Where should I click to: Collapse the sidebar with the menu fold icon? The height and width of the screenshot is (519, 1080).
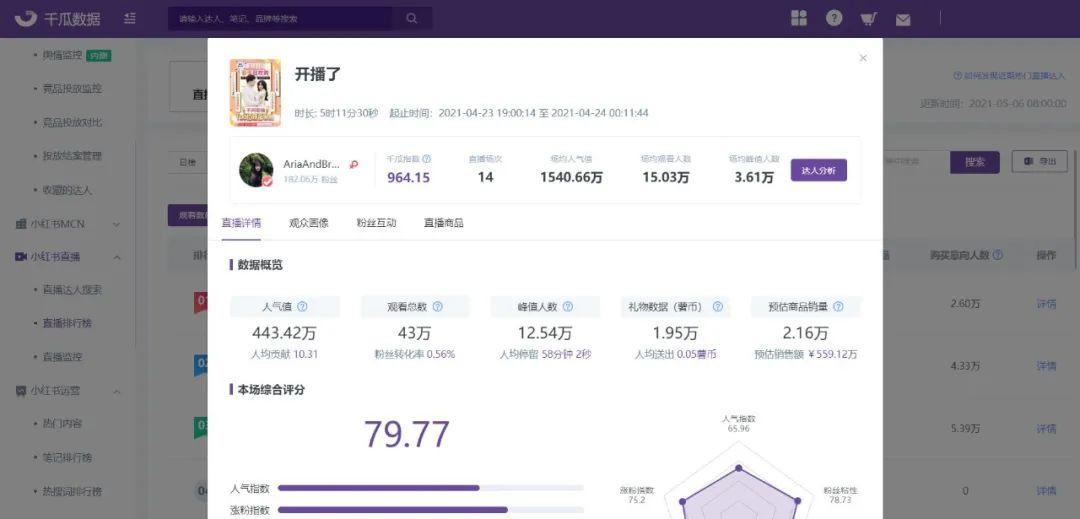[129, 19]
